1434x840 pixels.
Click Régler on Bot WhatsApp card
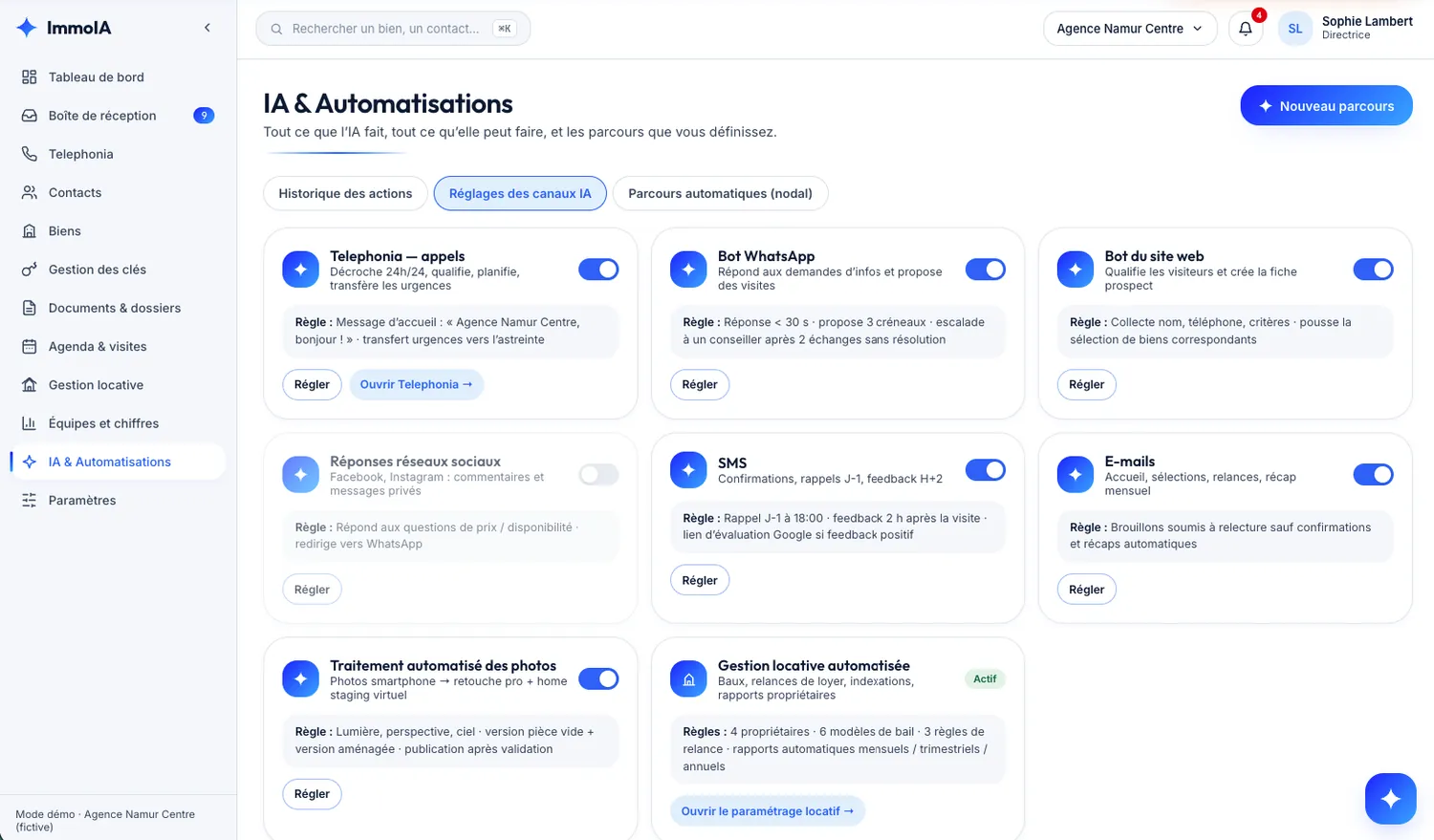[700, 384]
